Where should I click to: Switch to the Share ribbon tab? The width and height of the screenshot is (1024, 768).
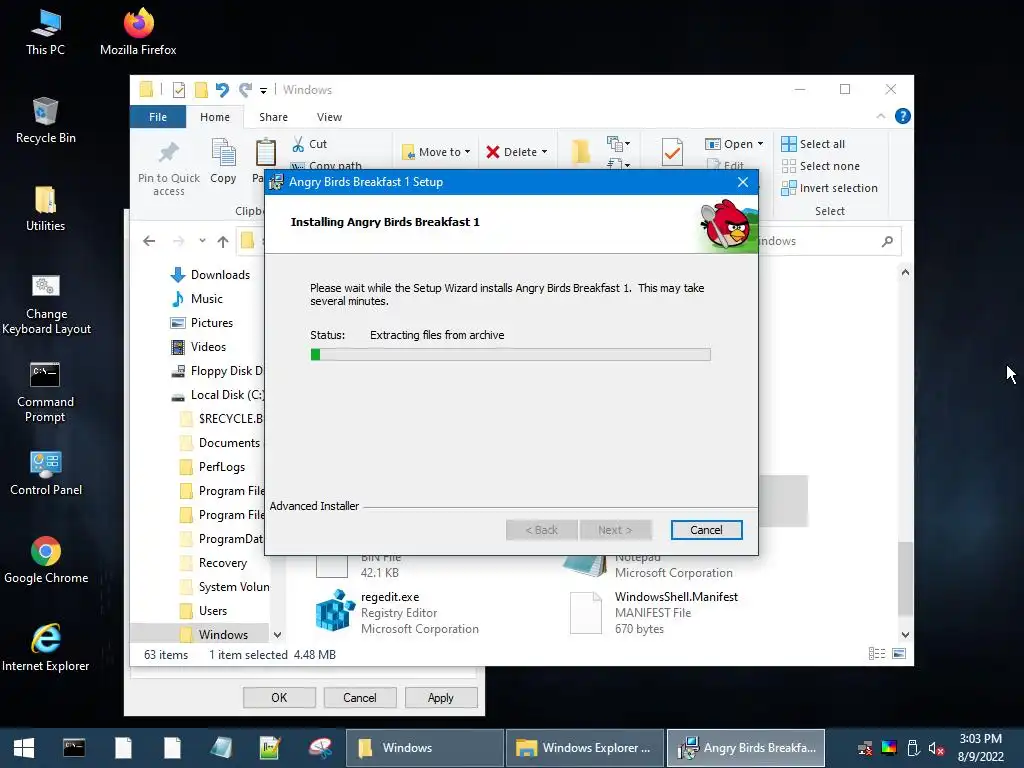click(x=273, y=117)
